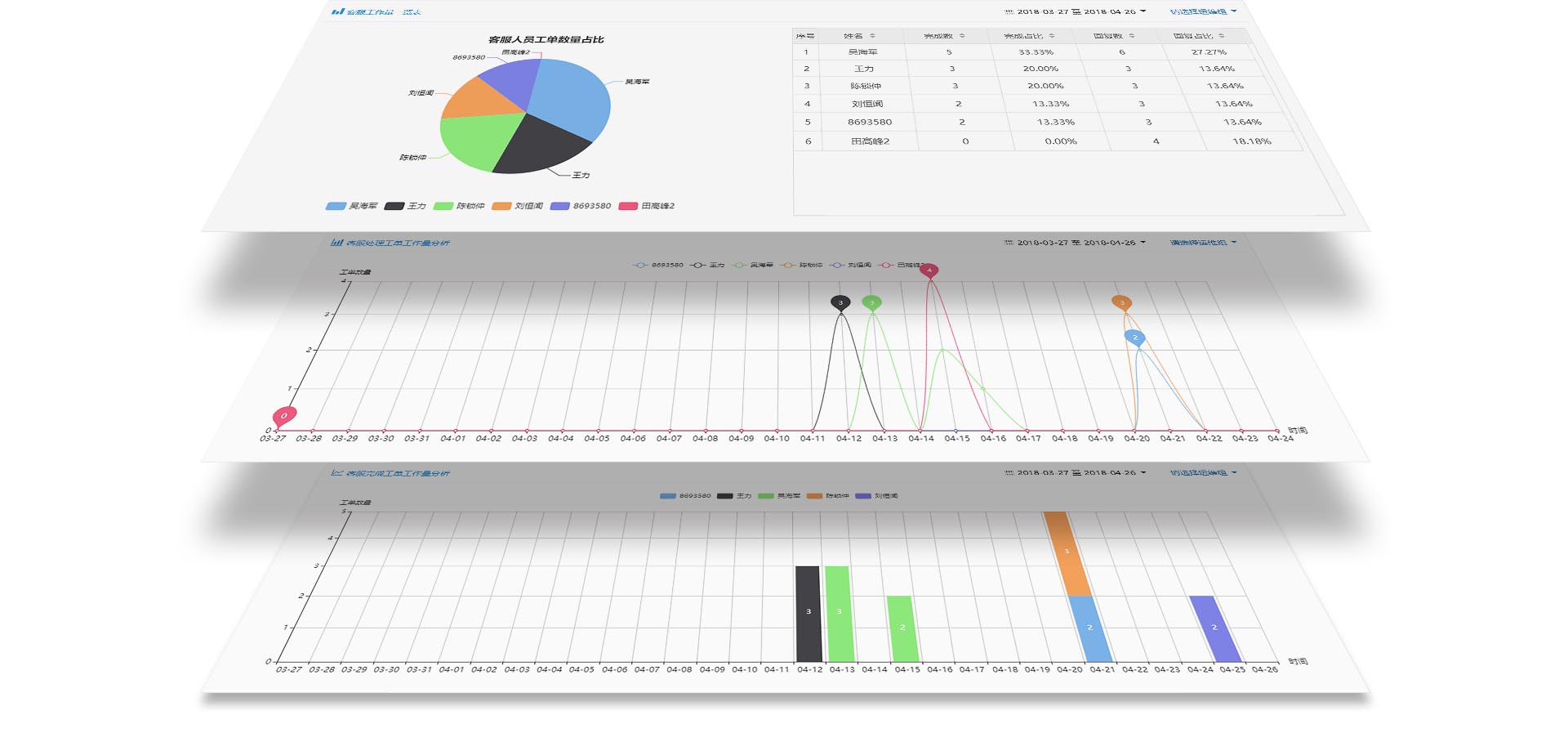Click the blue 吴海军 slice of the pie chart
This screenshot has height=733, width=1568.
click(x=572, y=98)
